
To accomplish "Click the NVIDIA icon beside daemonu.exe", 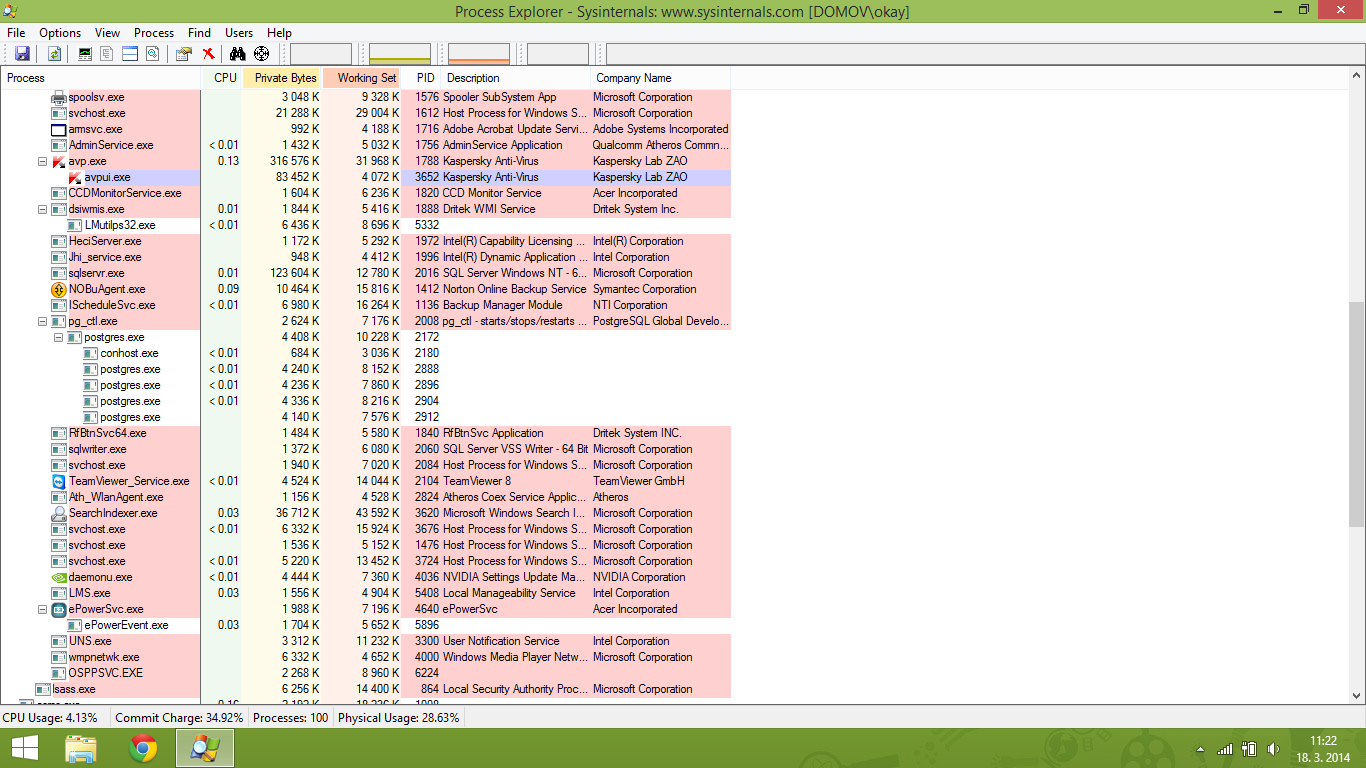I will [x=59, y=577].
